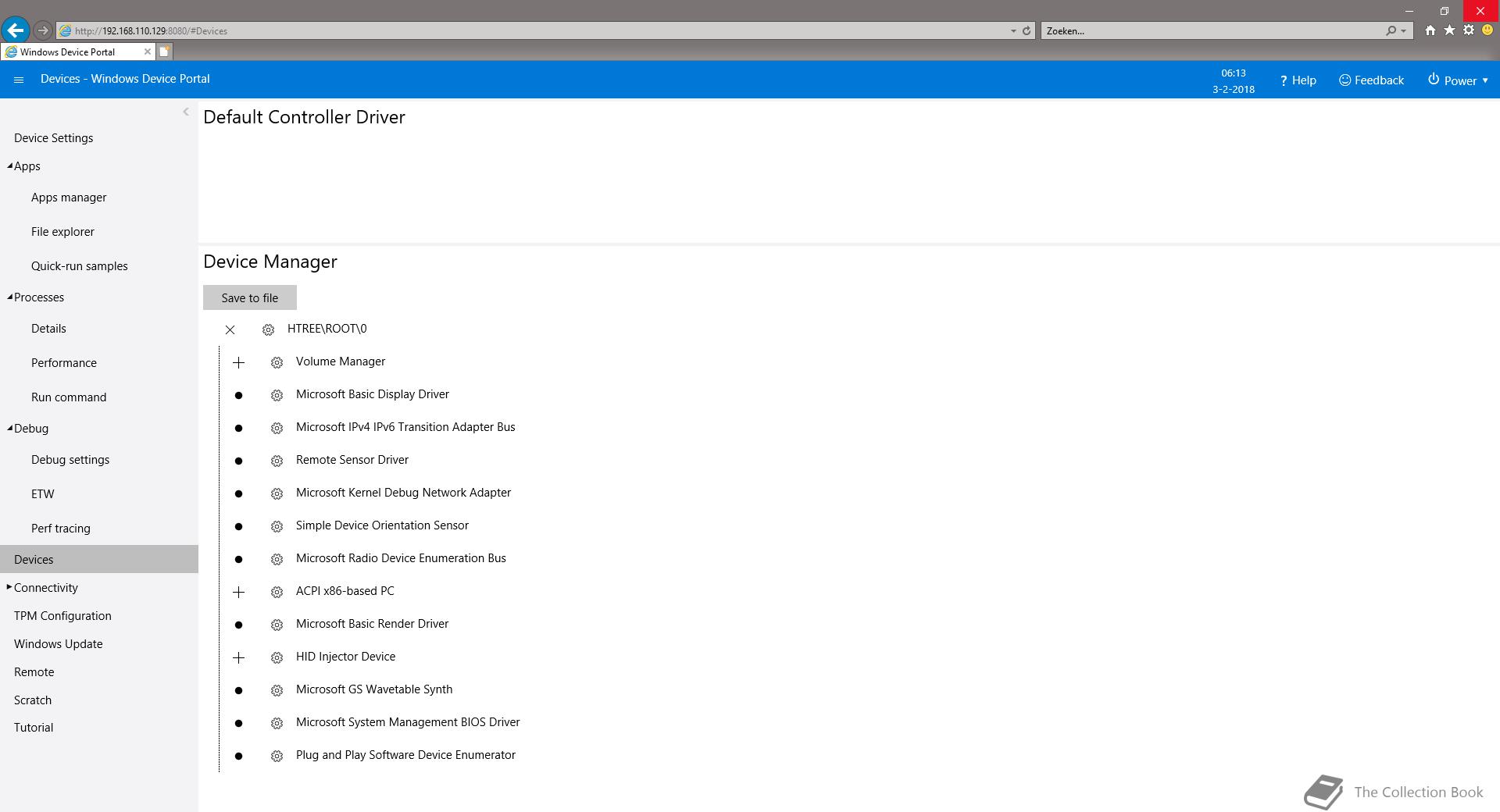Open Tutorial page
Viewport: 1500px width, 812px height.
pyautogui.click(x=34, y=728)
